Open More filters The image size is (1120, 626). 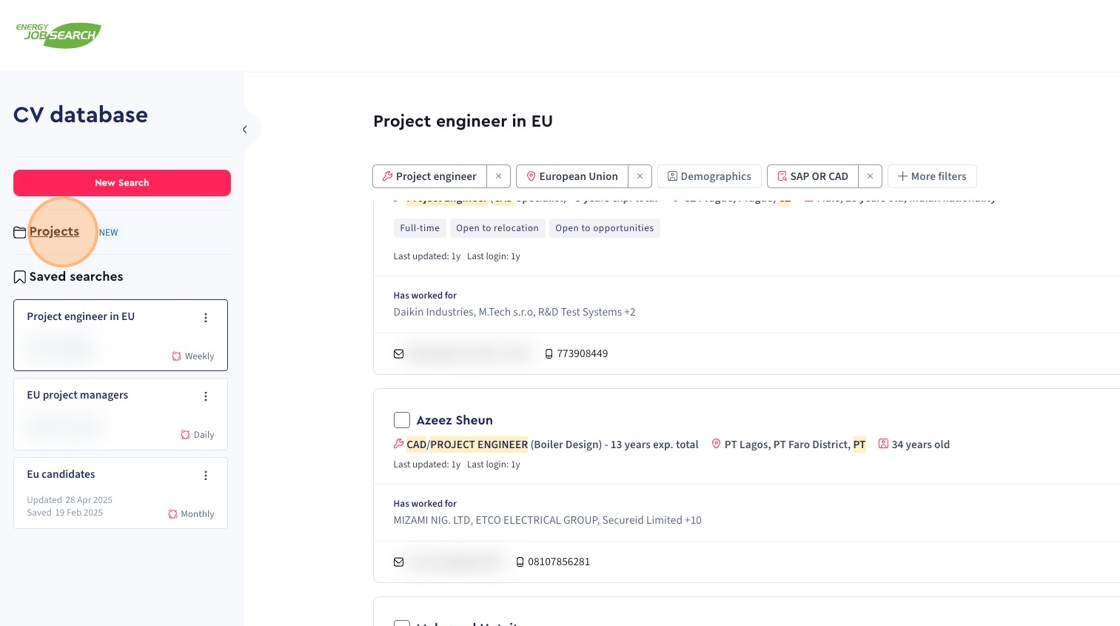[x=932, y=176]
